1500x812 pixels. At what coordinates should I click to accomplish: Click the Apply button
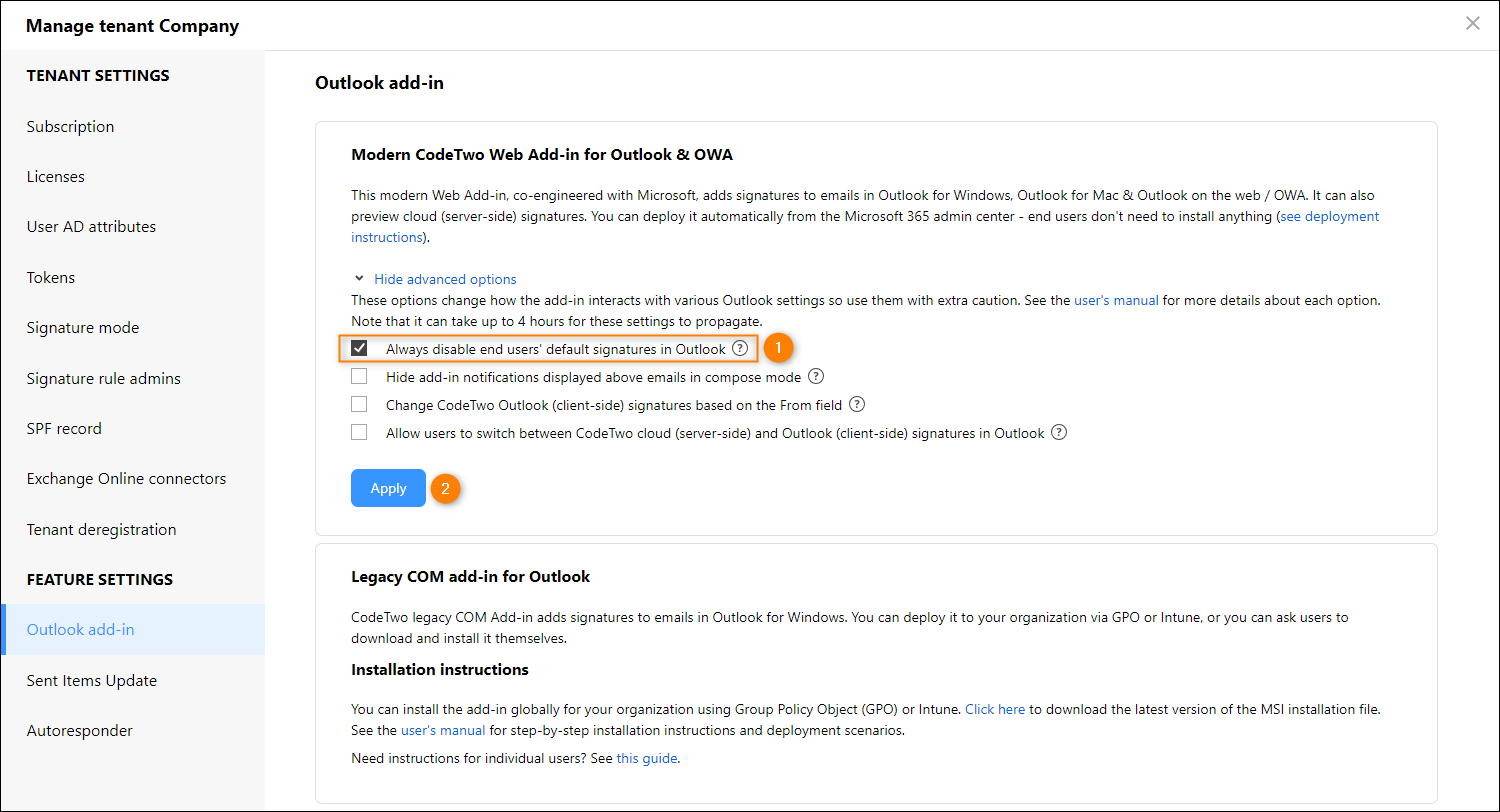click(x=388, y=488)
